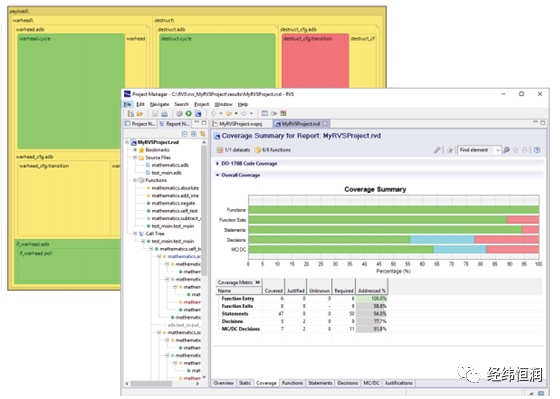Click the 1/1 datasets icon

[x=220, y=150]
